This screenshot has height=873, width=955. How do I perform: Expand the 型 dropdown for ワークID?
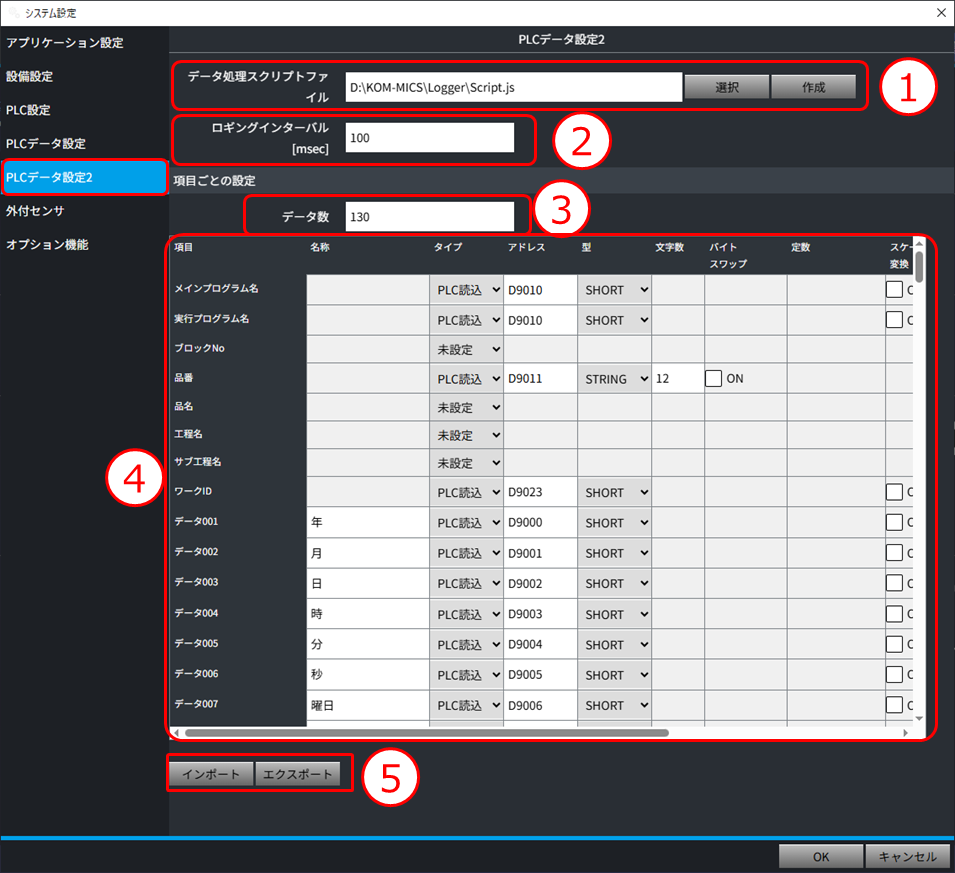(x=614, y=493)
